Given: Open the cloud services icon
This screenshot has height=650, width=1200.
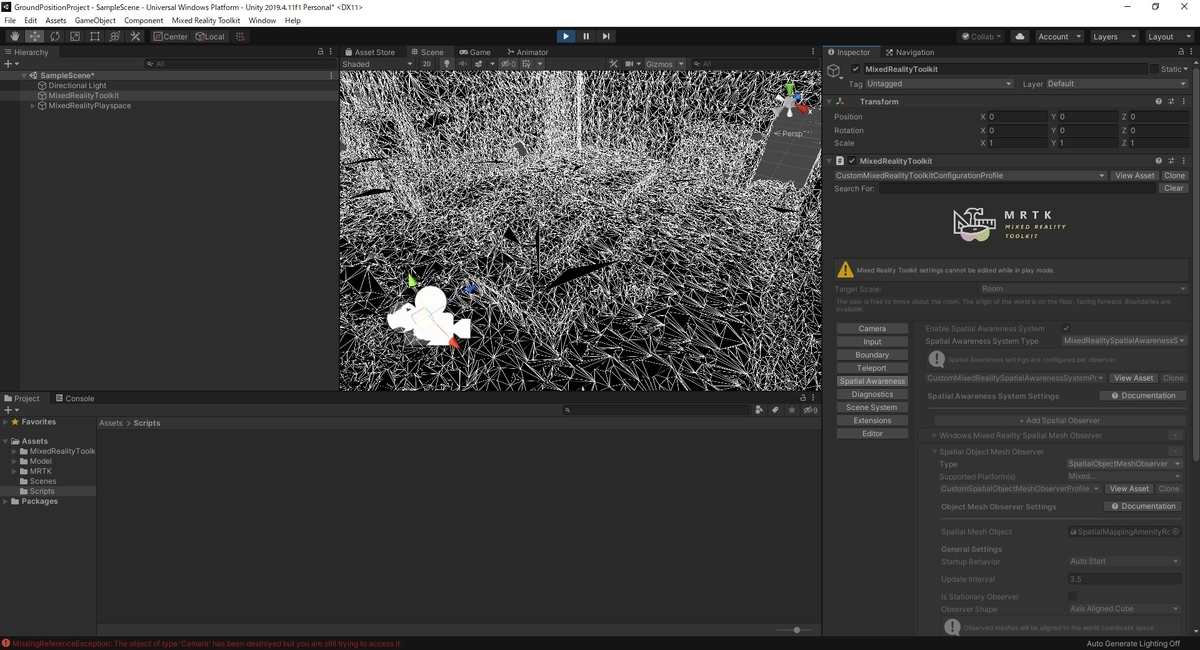Looking at the screenshot, I should [1020, 36].
